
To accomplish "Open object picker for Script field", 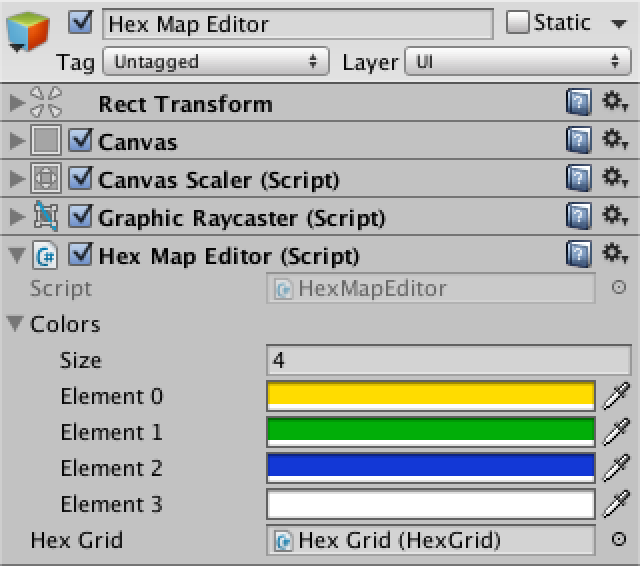I will [x=619, y=287].
